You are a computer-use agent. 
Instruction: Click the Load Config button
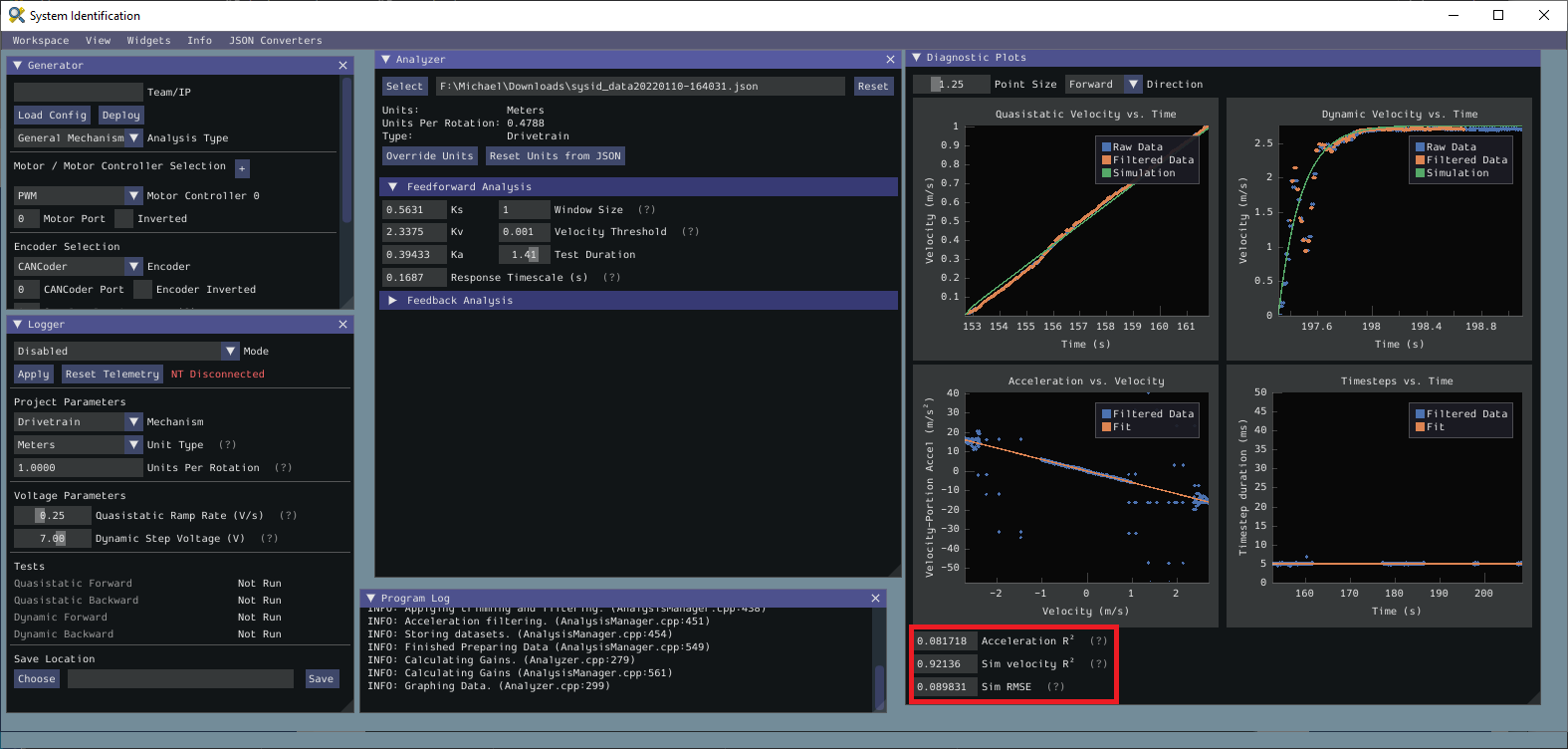tap(52, 116)
